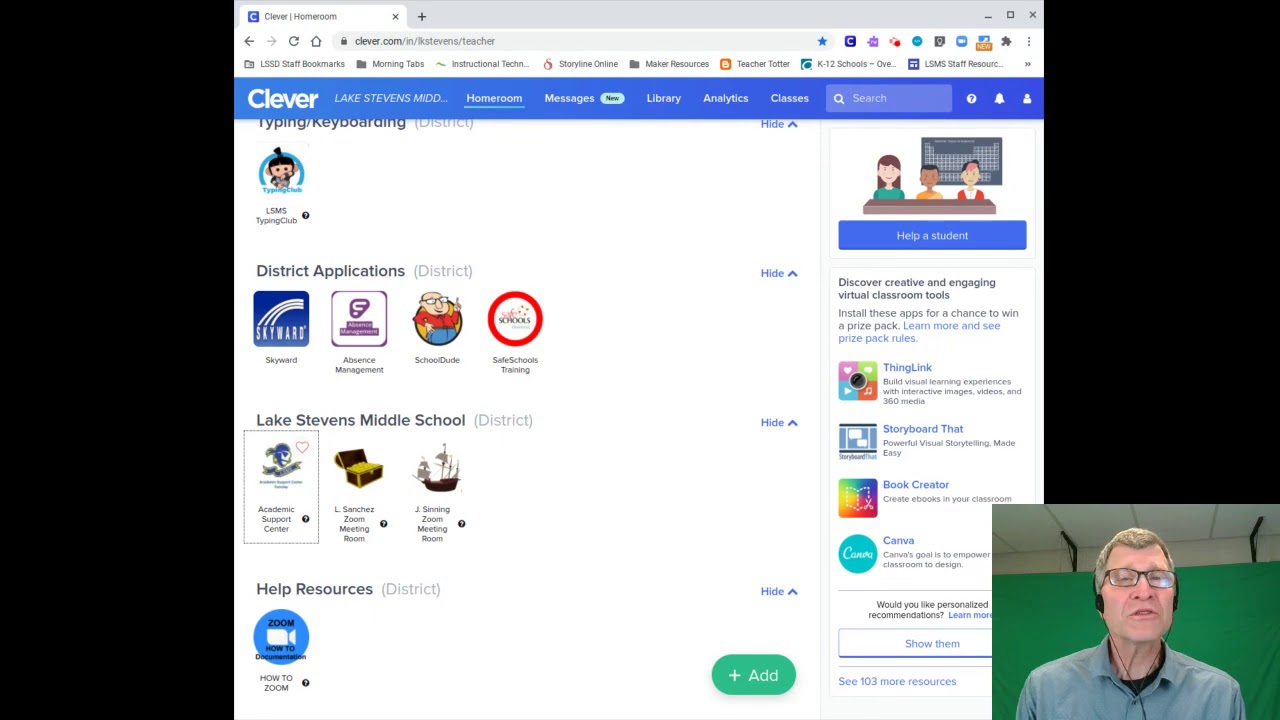Hide the Help Resources section
The width and height of the screenshot is (1280, 720).
tap(779, 591)
